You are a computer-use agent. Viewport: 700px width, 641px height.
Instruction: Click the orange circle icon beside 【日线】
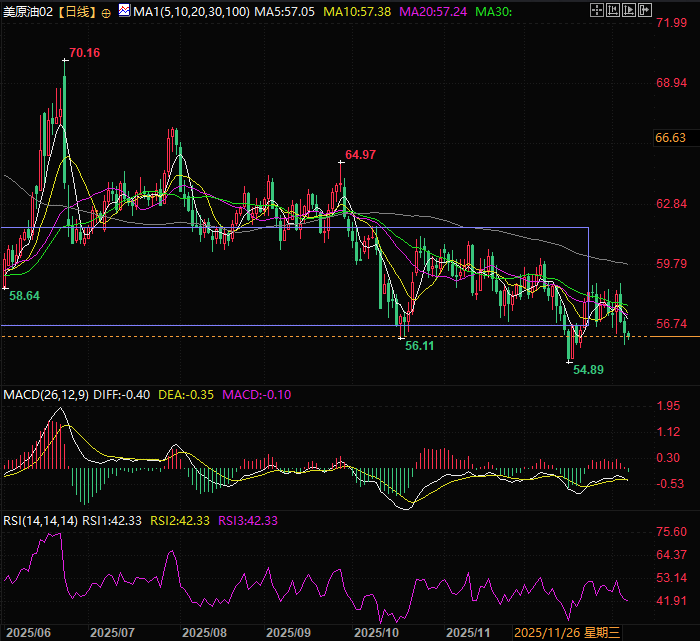[106, 12]
